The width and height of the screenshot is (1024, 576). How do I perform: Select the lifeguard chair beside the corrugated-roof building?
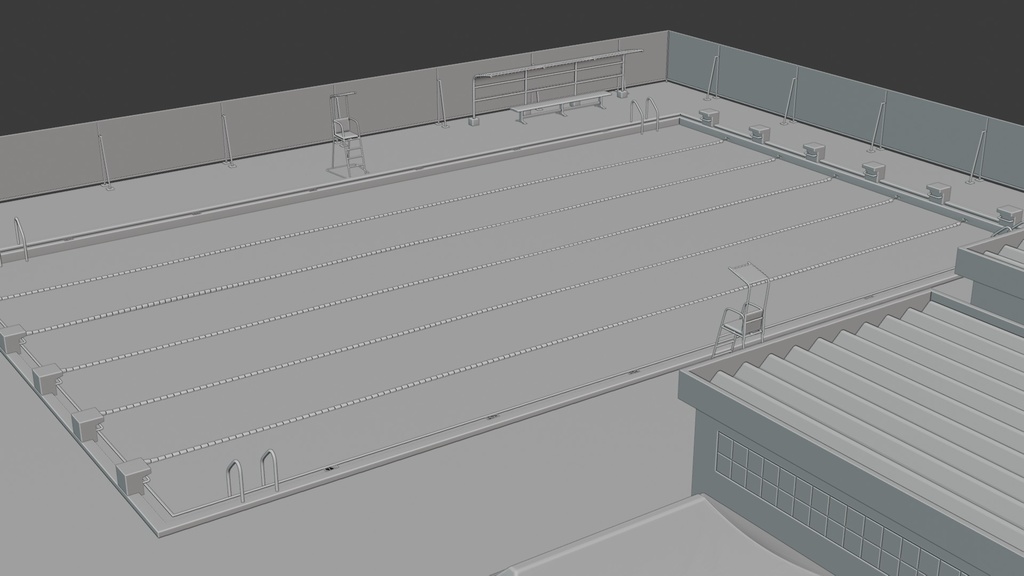[x=741, y=309]
